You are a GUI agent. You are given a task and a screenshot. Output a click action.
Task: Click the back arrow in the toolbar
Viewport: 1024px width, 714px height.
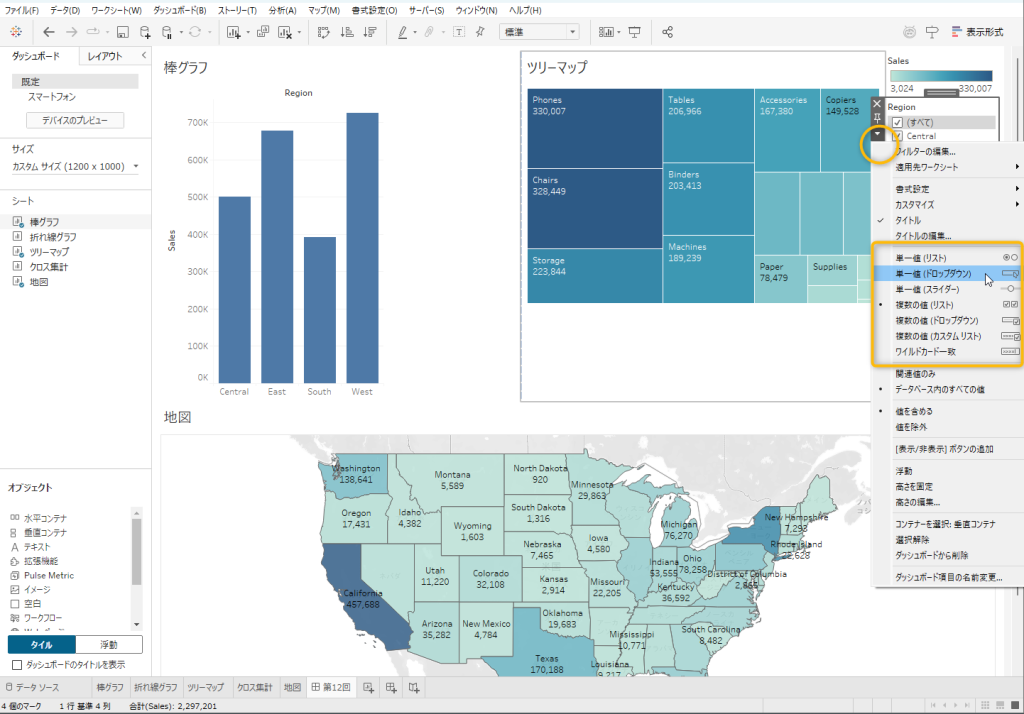pos(48,32)
